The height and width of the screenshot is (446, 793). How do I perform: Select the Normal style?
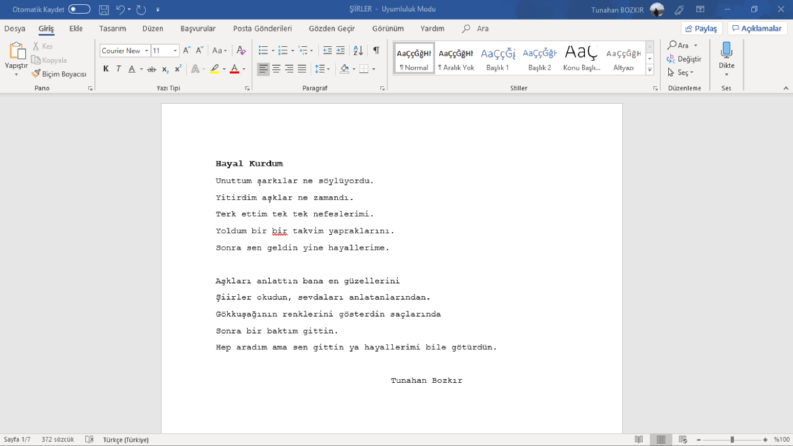pyautogui.click(x=414, y=59)
